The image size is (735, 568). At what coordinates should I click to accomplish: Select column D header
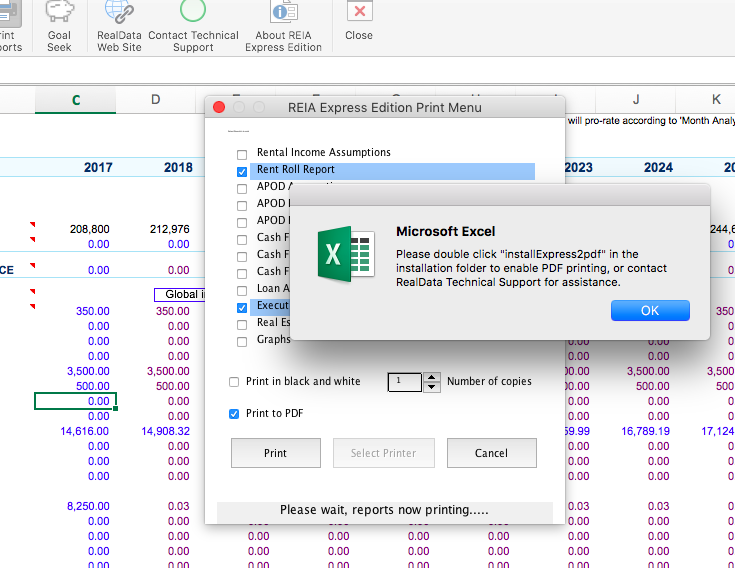[156, 100]
